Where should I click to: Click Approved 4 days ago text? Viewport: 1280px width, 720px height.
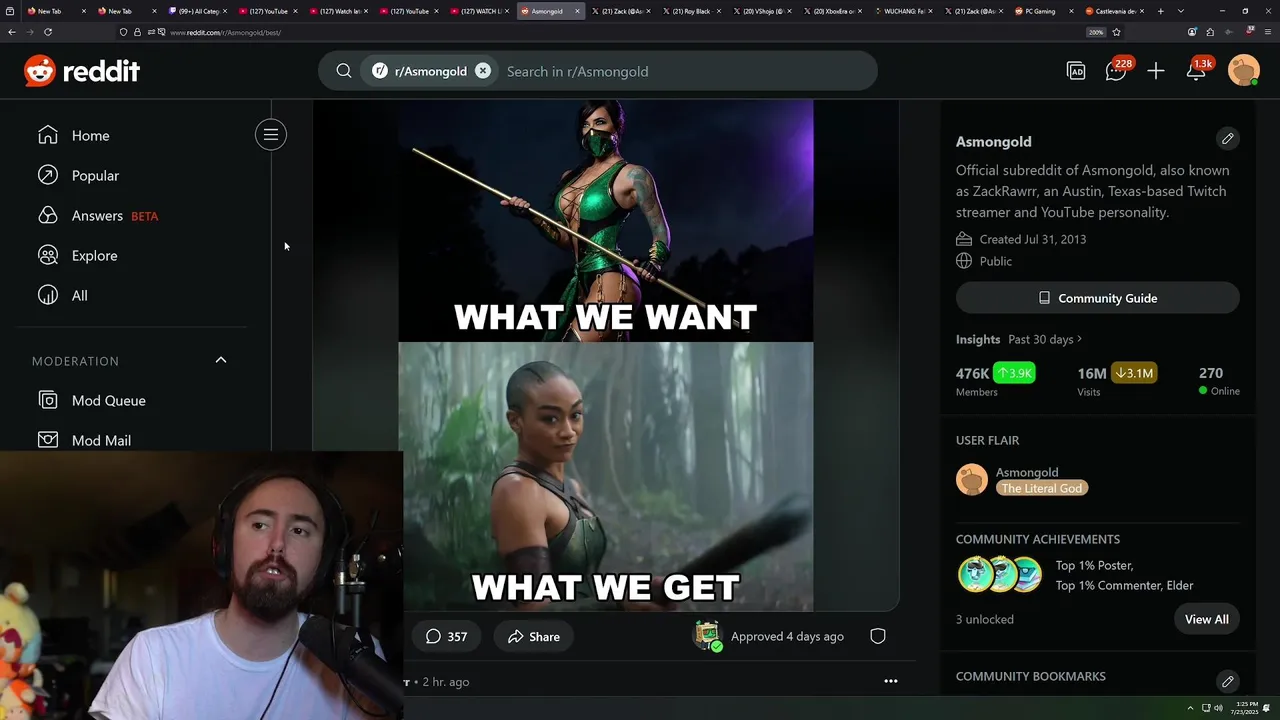(x=787, y=636)
